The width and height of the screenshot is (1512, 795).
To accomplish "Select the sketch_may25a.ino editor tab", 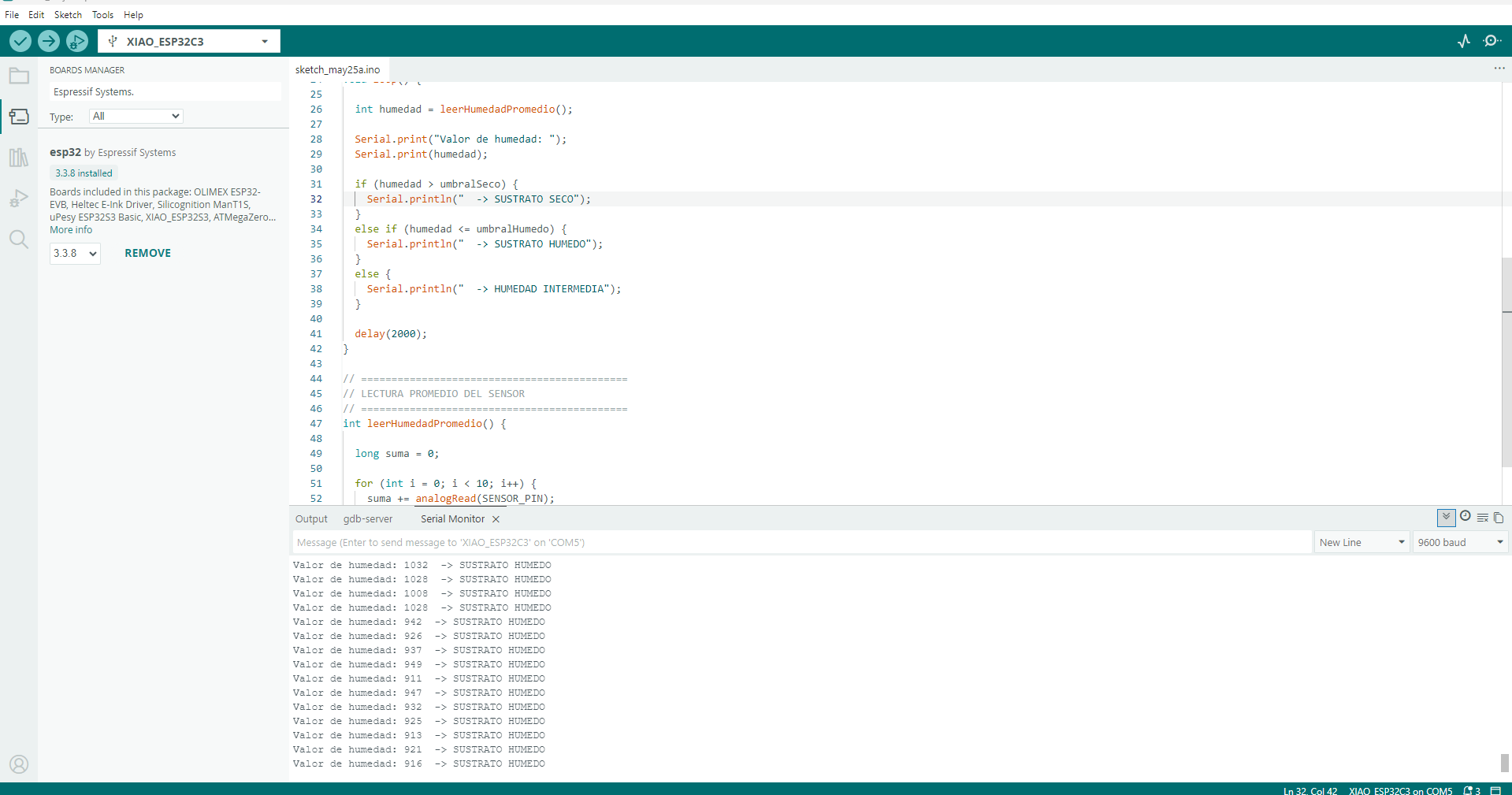I will tap(337, 70).
